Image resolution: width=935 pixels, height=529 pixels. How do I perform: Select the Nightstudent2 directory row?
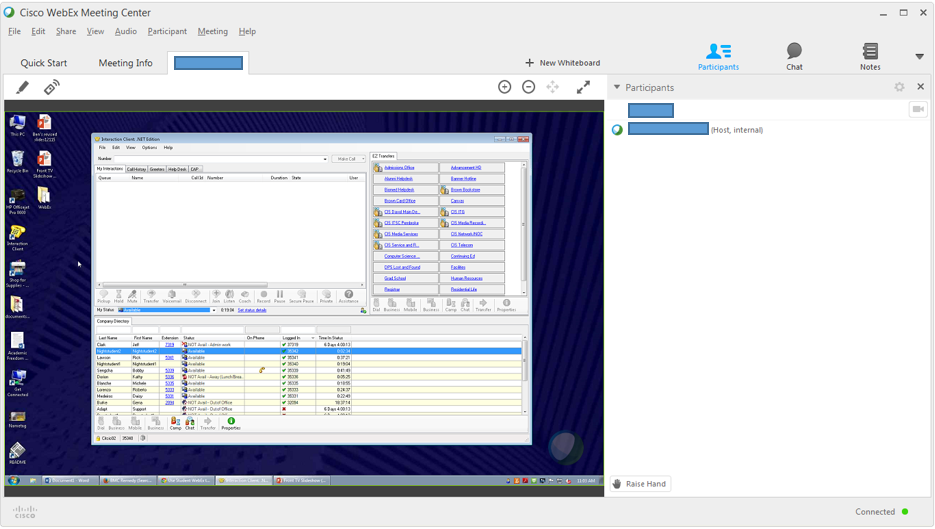308,351
